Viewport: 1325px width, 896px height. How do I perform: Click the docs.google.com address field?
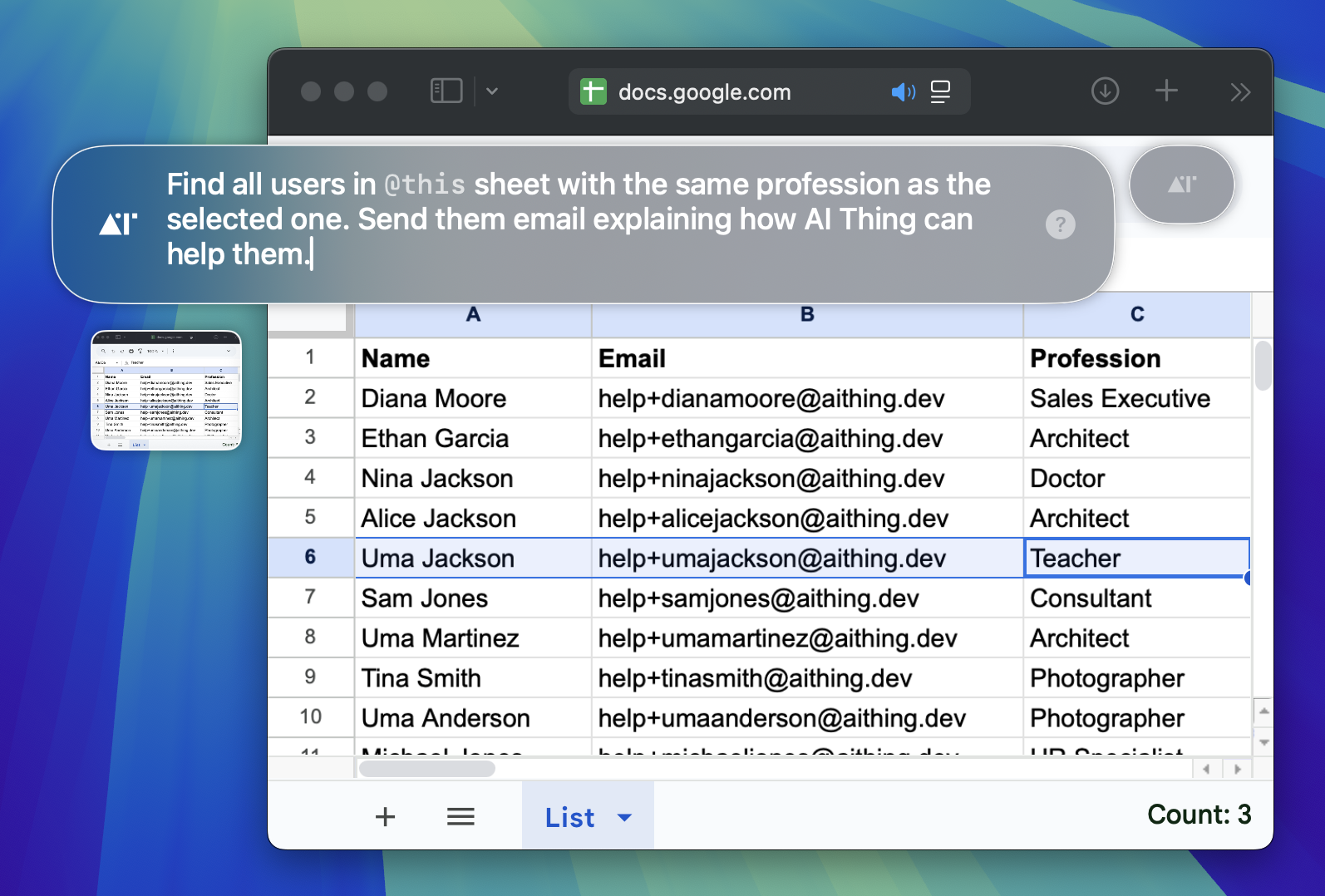coord(769,91)
